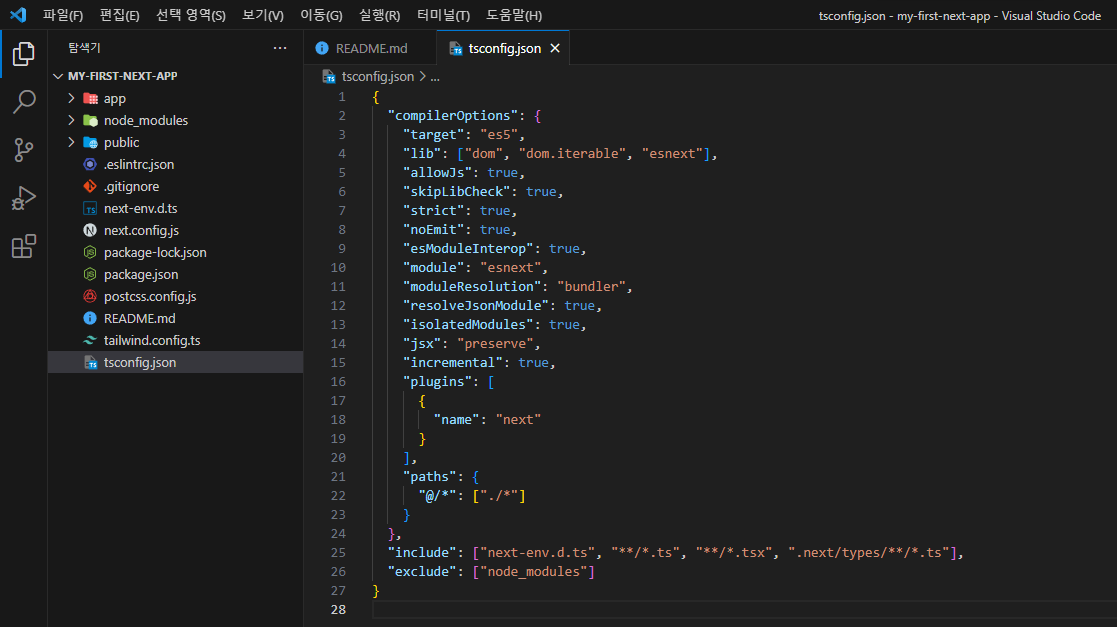Click the tailwind.config.ts tailwind icon
The height and width of the screenshot is (627, 1117).
[90, 341]
